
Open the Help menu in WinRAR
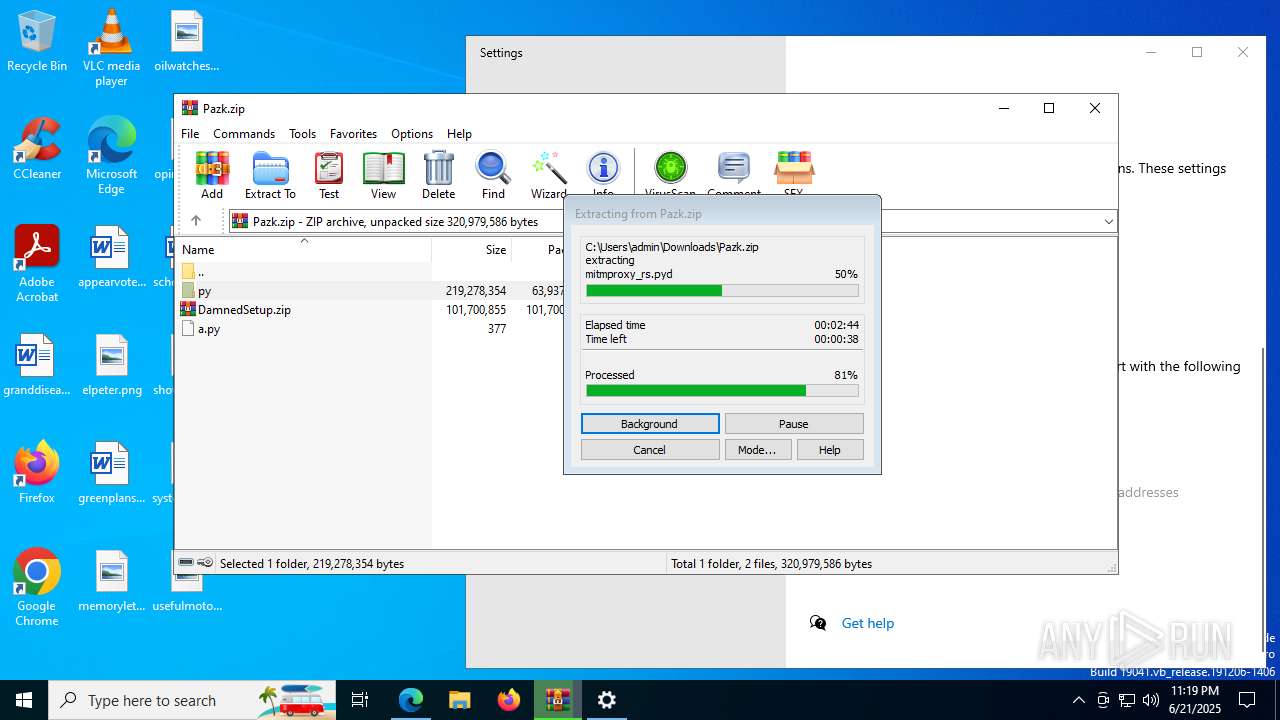pyautogui.click(x=459, y=133)
